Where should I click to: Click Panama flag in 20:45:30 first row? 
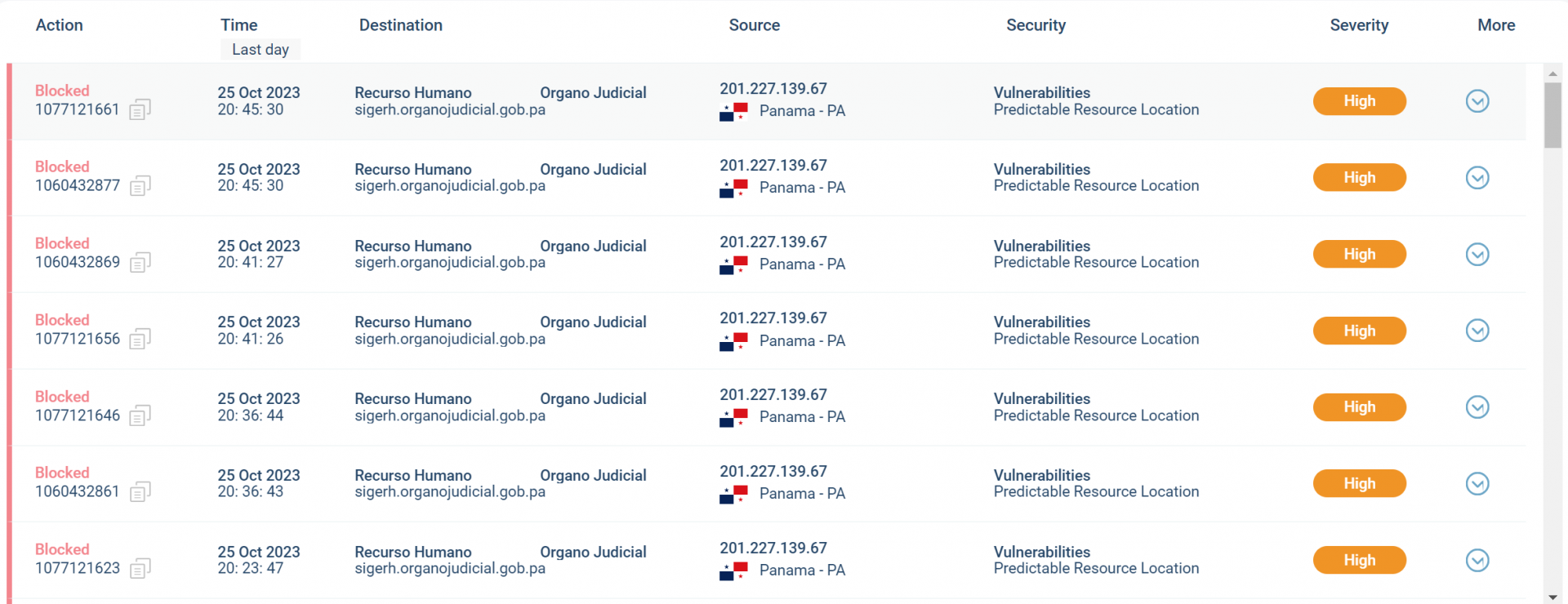tap(733, 112)
